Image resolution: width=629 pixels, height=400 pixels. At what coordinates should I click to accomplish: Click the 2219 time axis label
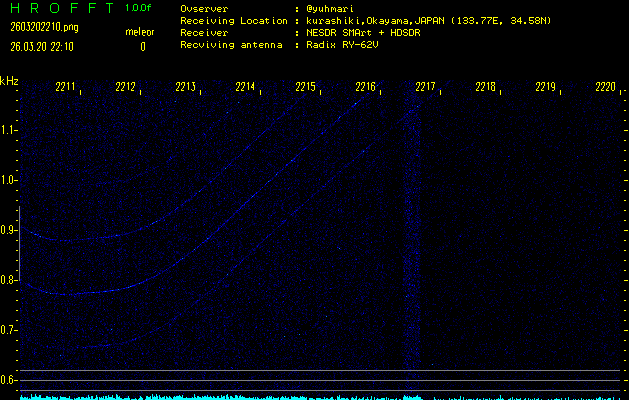pyautogui.click(x=545, y=88)
